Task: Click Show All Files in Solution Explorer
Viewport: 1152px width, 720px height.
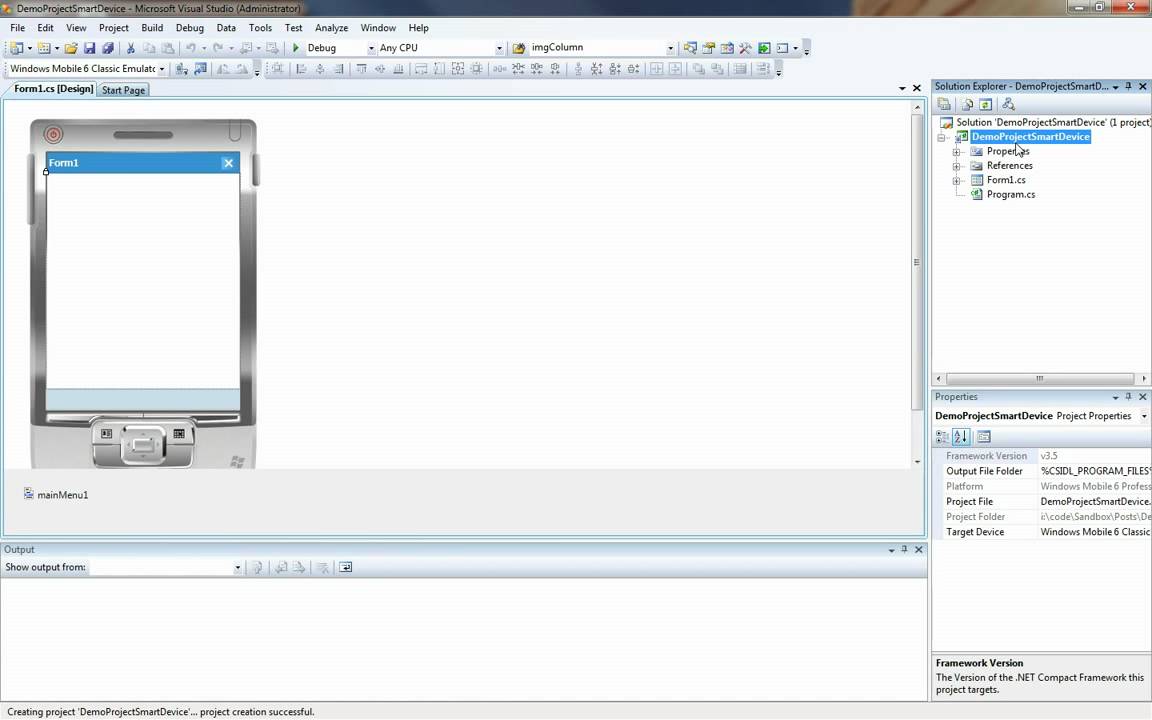Action: (967, 104)
